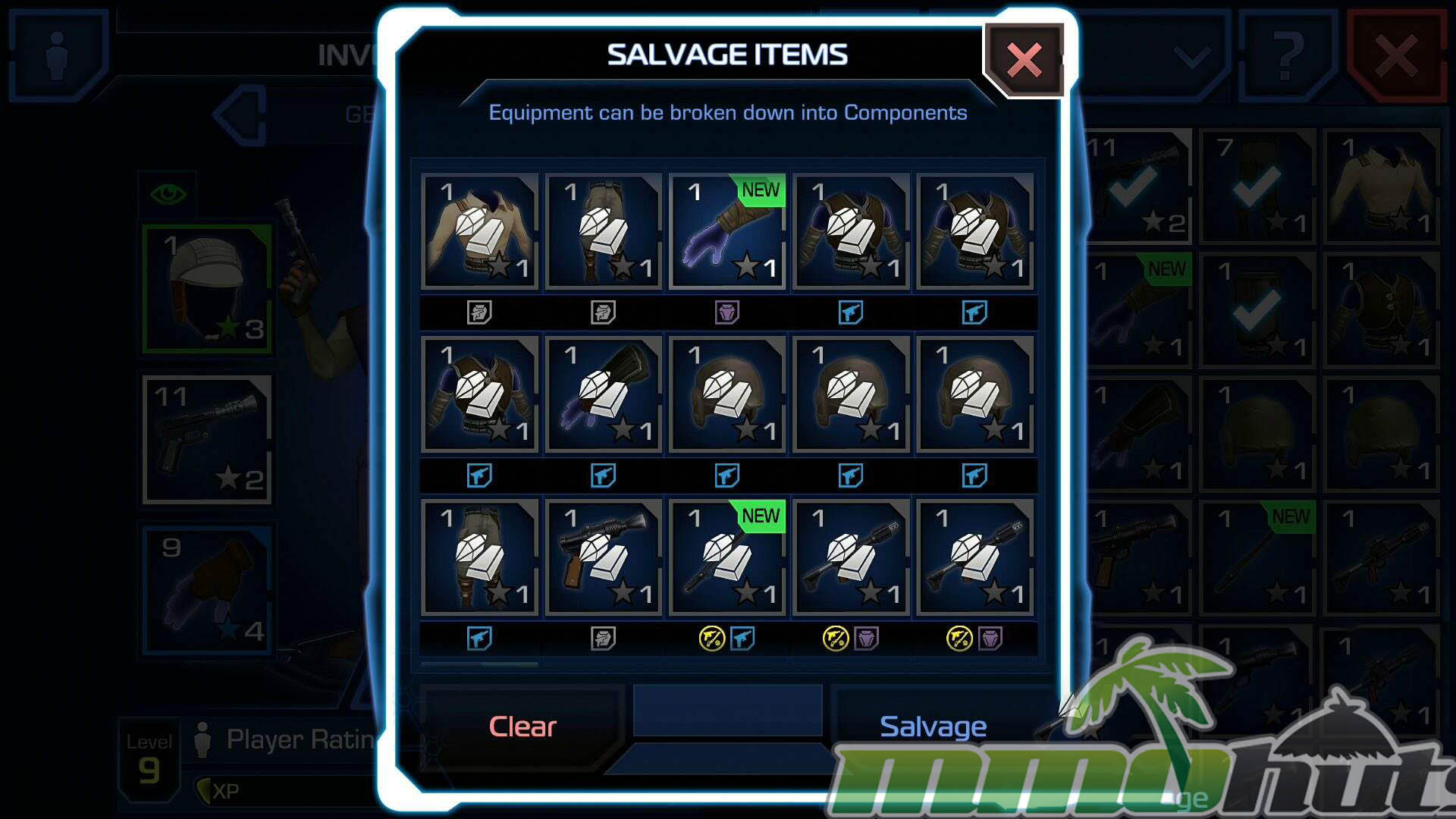Click the Clear button

tap(522, 726)
